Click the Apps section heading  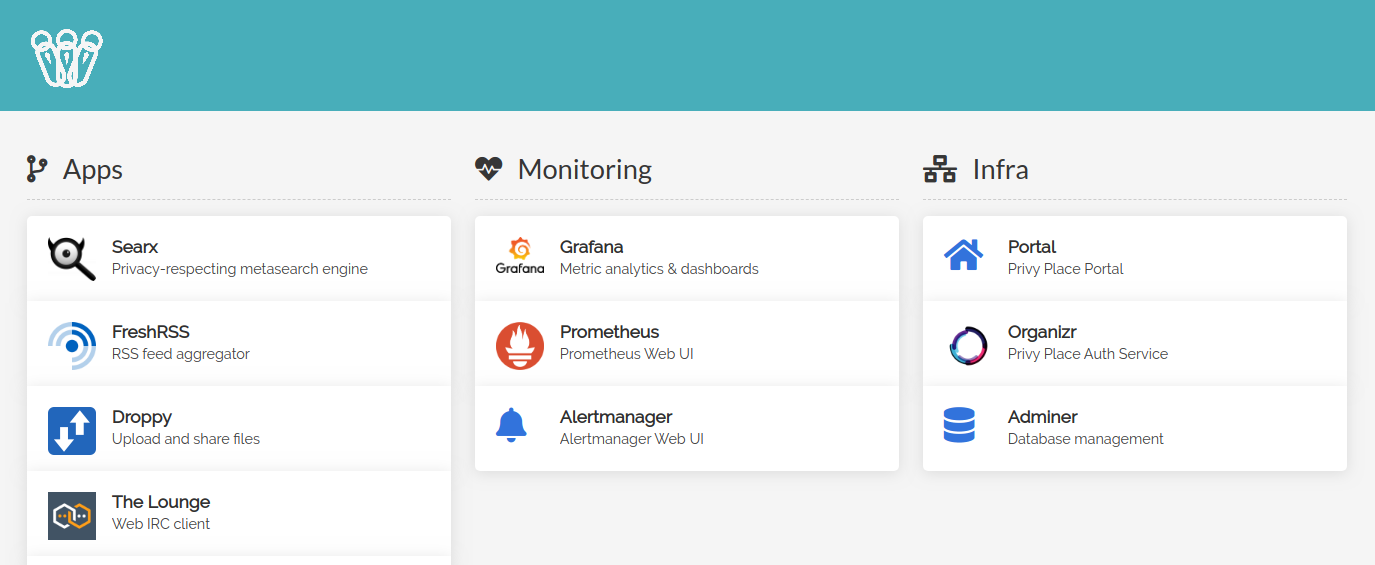pyautogui.click(x=93, y=169)
